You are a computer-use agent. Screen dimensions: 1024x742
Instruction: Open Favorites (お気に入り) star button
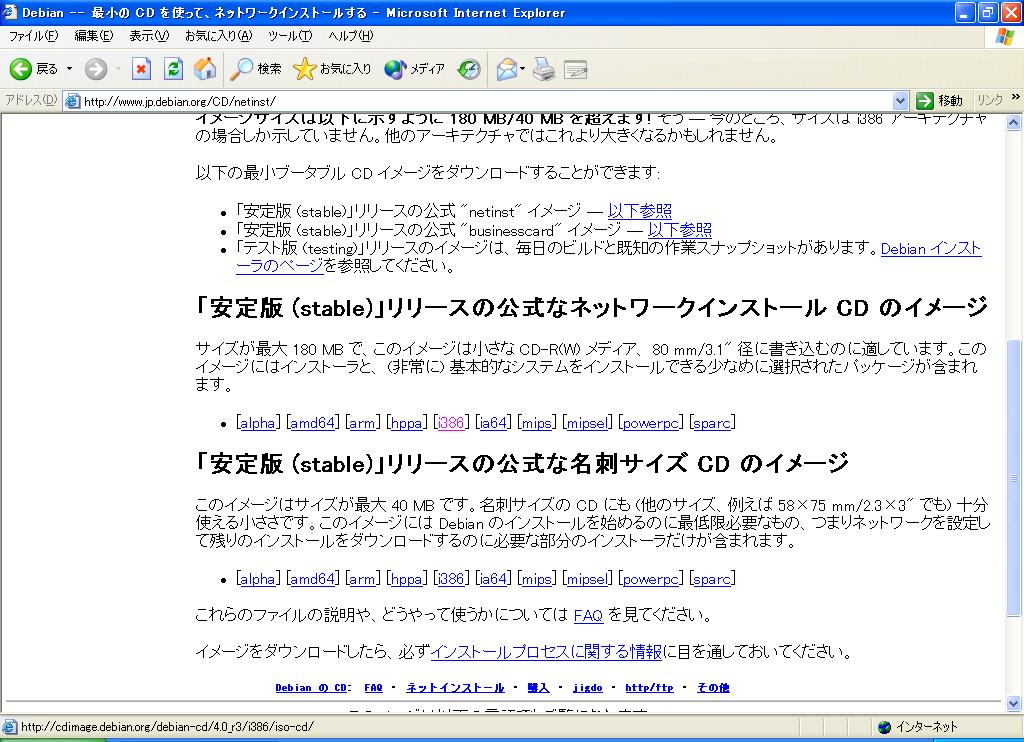pyautogui.click(x=332, y=69)
